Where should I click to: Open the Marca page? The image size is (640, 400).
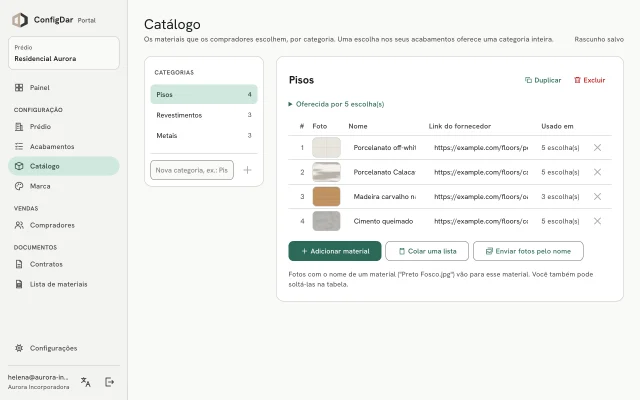[x=64, y=186]
